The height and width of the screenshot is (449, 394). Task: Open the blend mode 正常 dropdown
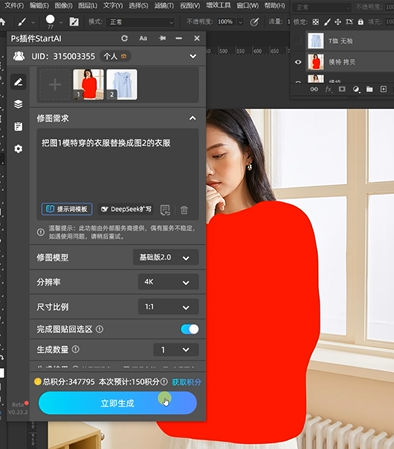point(141,22)
